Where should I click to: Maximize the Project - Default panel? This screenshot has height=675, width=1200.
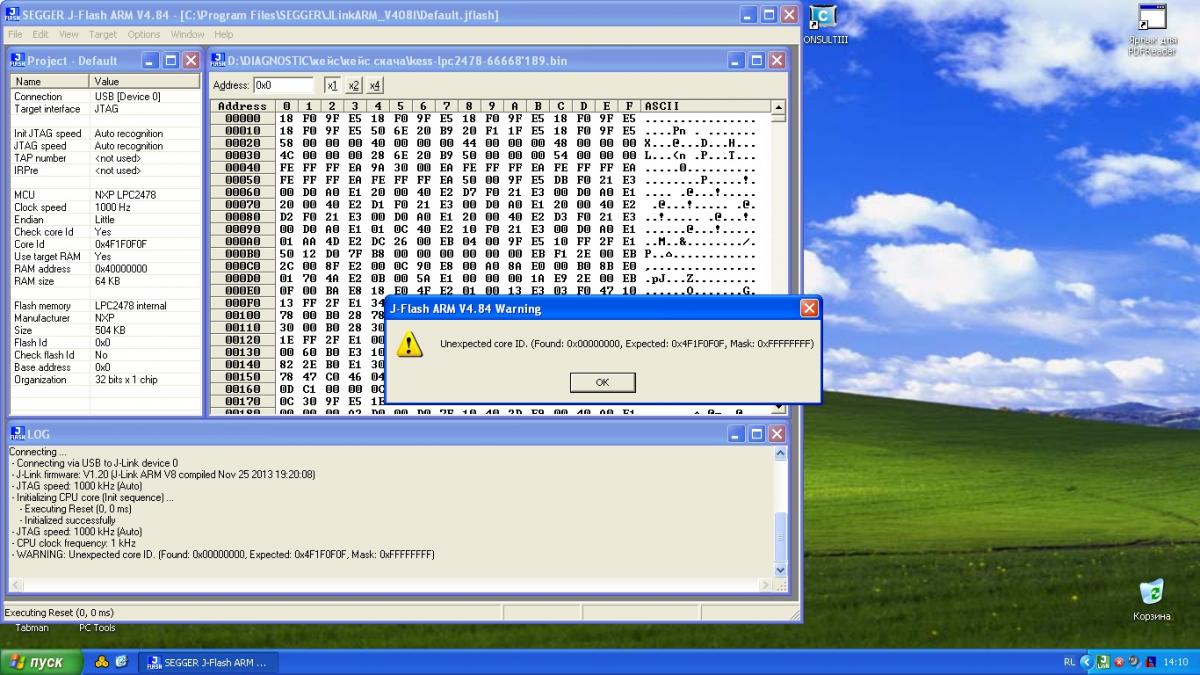coord(170,61)
